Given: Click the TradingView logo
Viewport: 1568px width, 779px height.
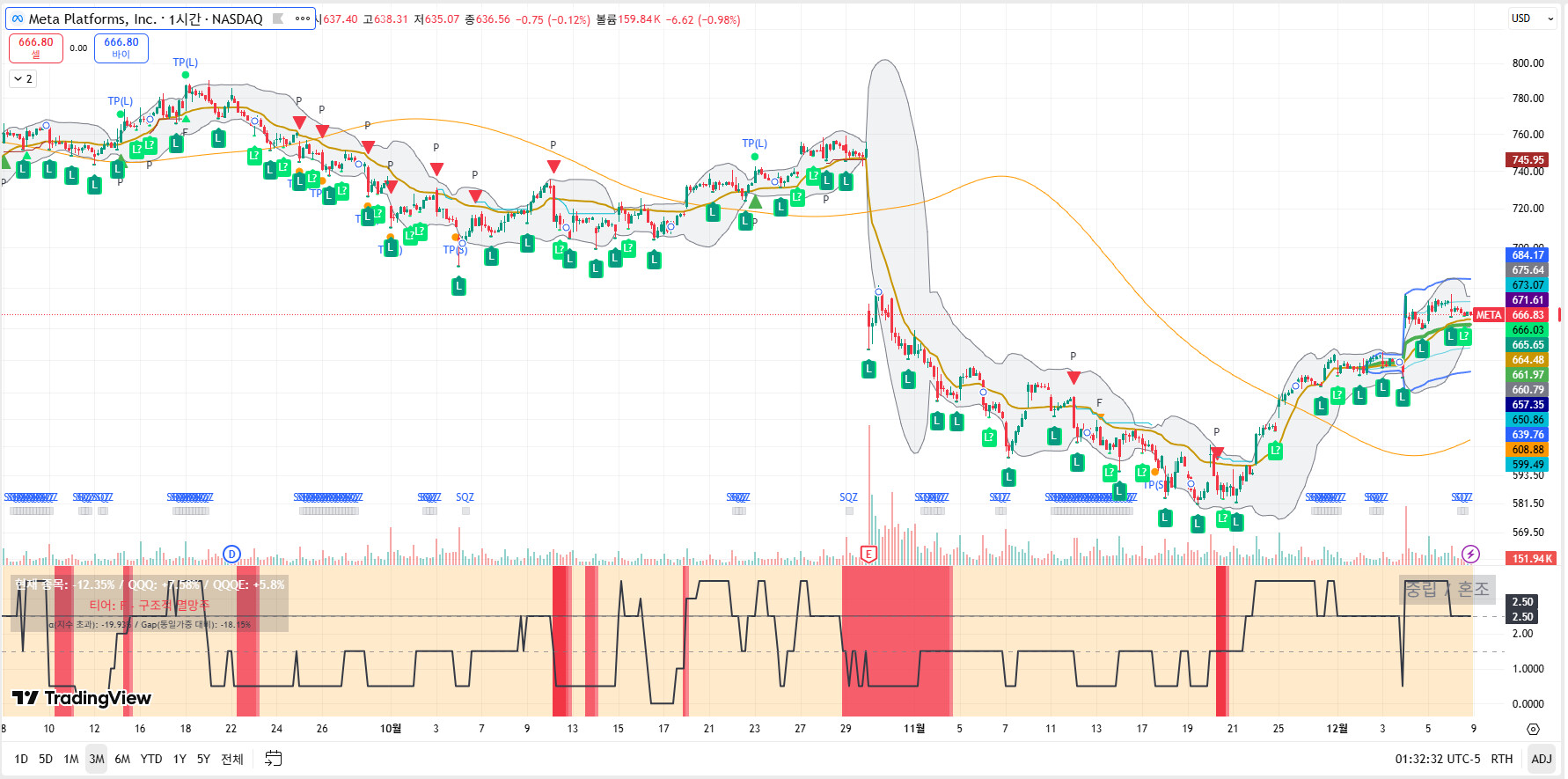Looking at the screenshot, I should [x=82, y=698].
